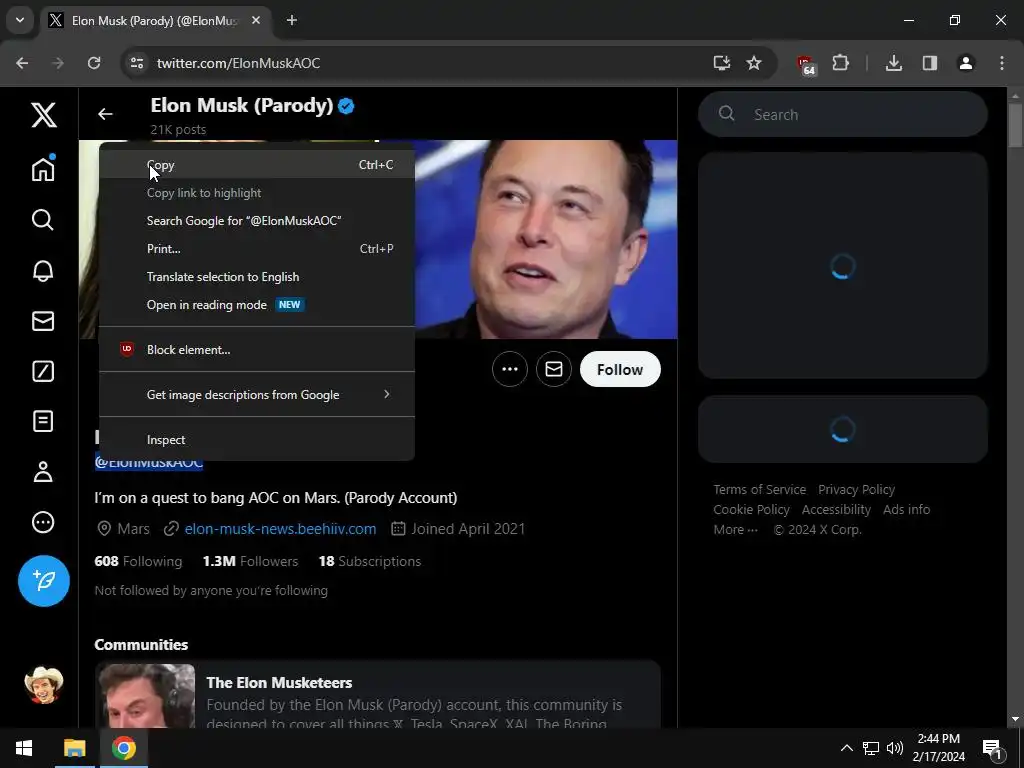Image resolution: width=1024 pixels, height=768 pixels.
Task: View 608 Following list
Action: pyautogui.click(x=138, y=561)
